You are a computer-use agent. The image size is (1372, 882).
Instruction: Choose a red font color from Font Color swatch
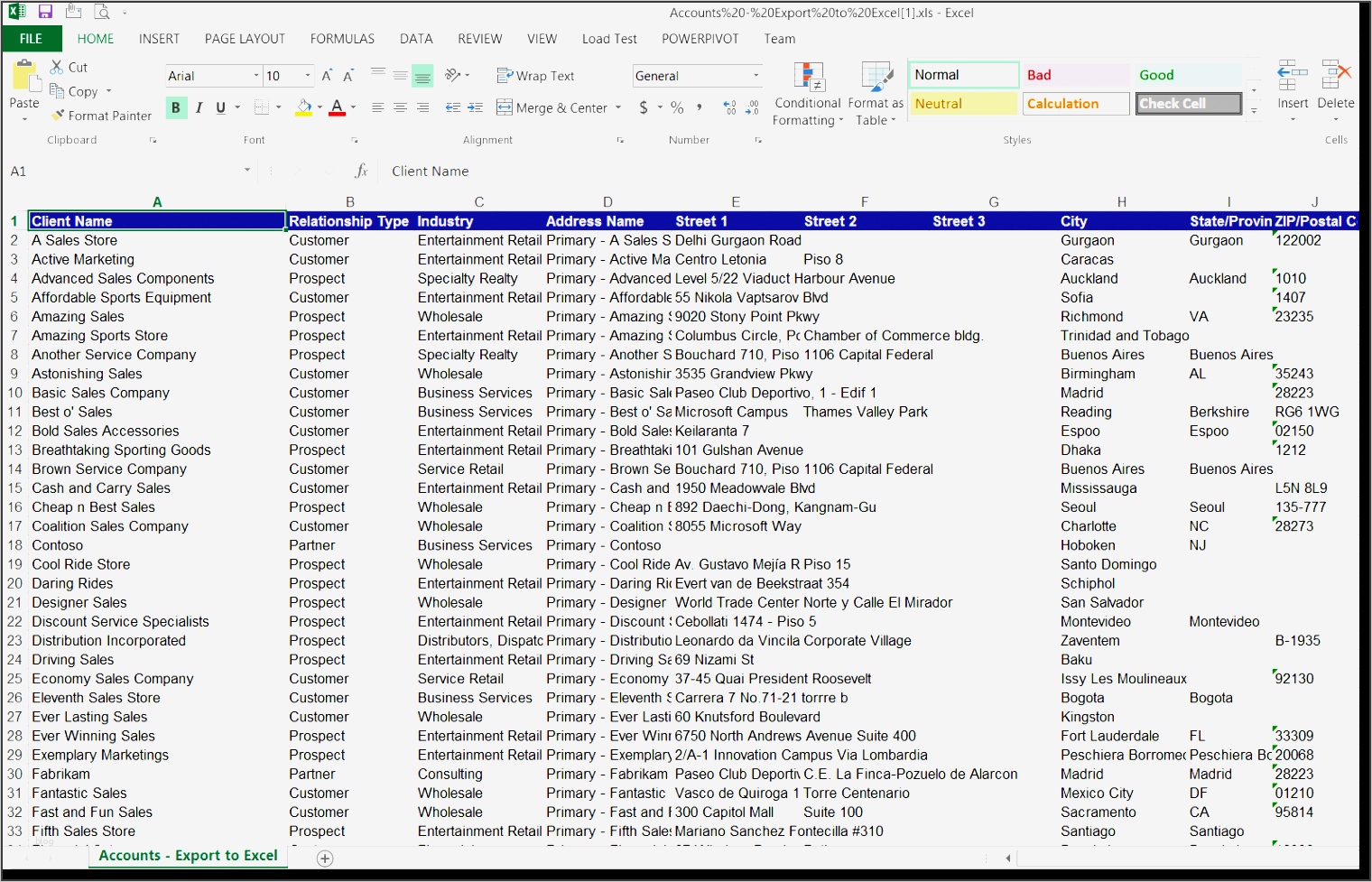click(338, 107)
